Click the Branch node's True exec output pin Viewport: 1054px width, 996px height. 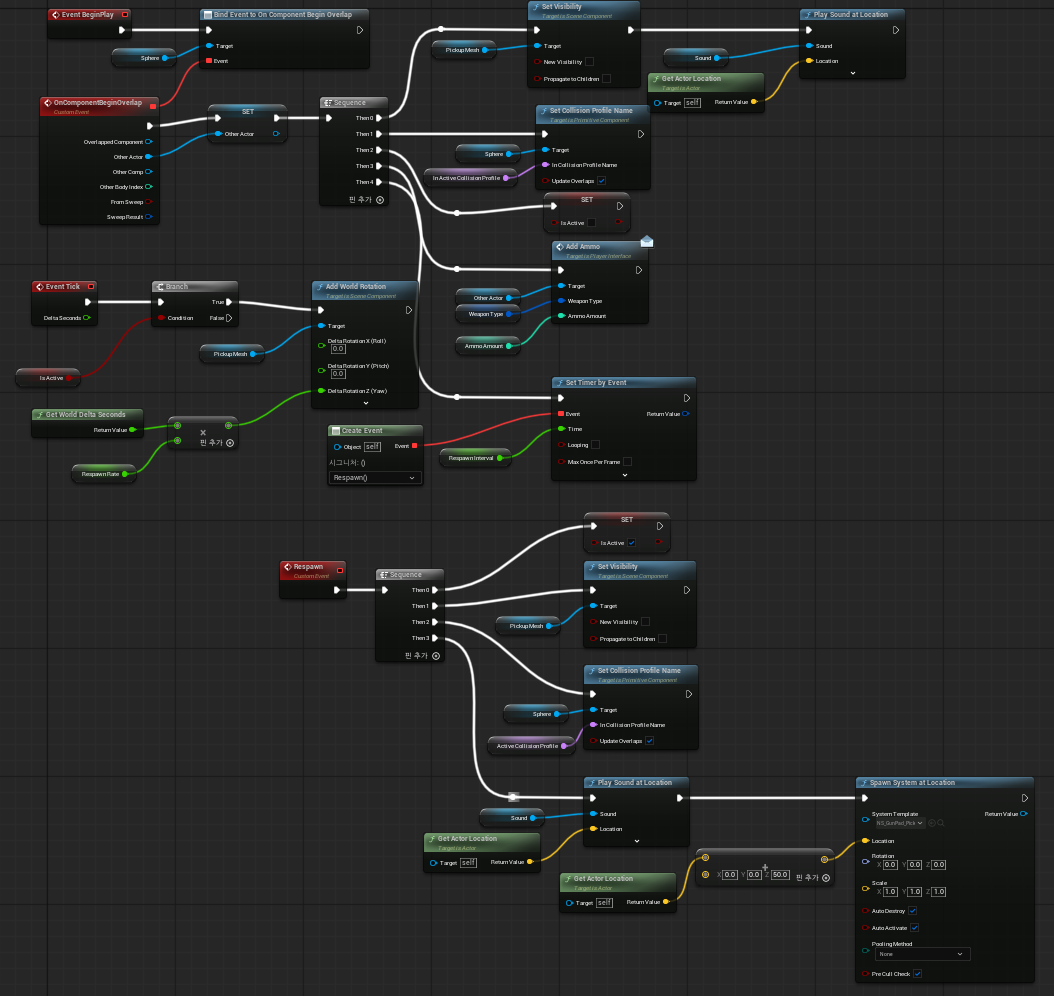[x=229, y=302]
